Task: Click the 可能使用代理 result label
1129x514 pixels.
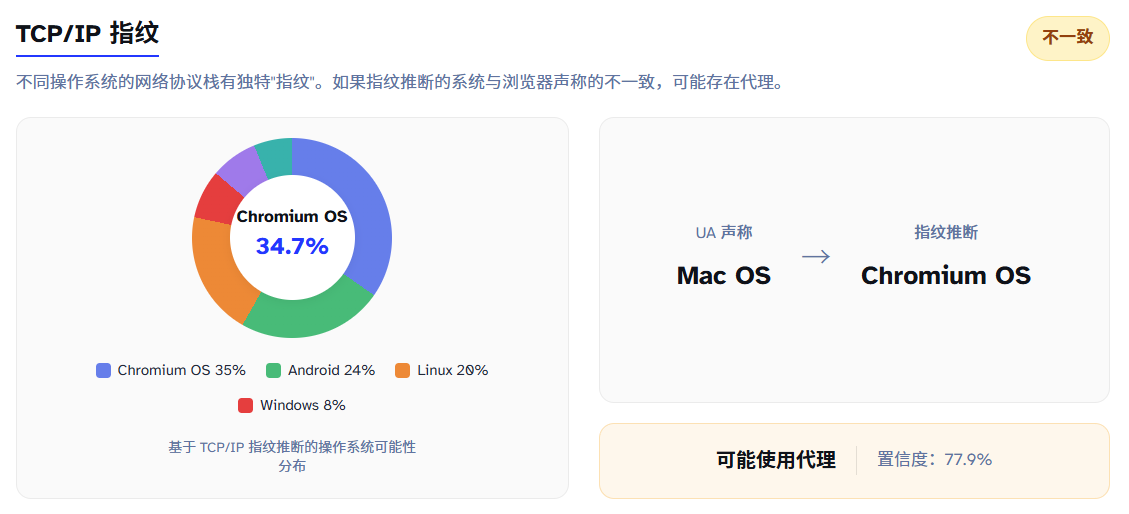Action: point(776,460)
